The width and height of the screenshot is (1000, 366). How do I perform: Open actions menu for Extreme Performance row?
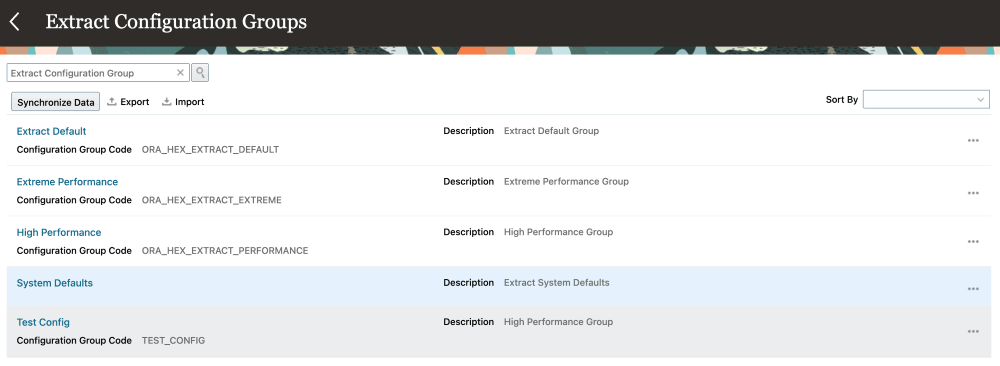point(973,193)
